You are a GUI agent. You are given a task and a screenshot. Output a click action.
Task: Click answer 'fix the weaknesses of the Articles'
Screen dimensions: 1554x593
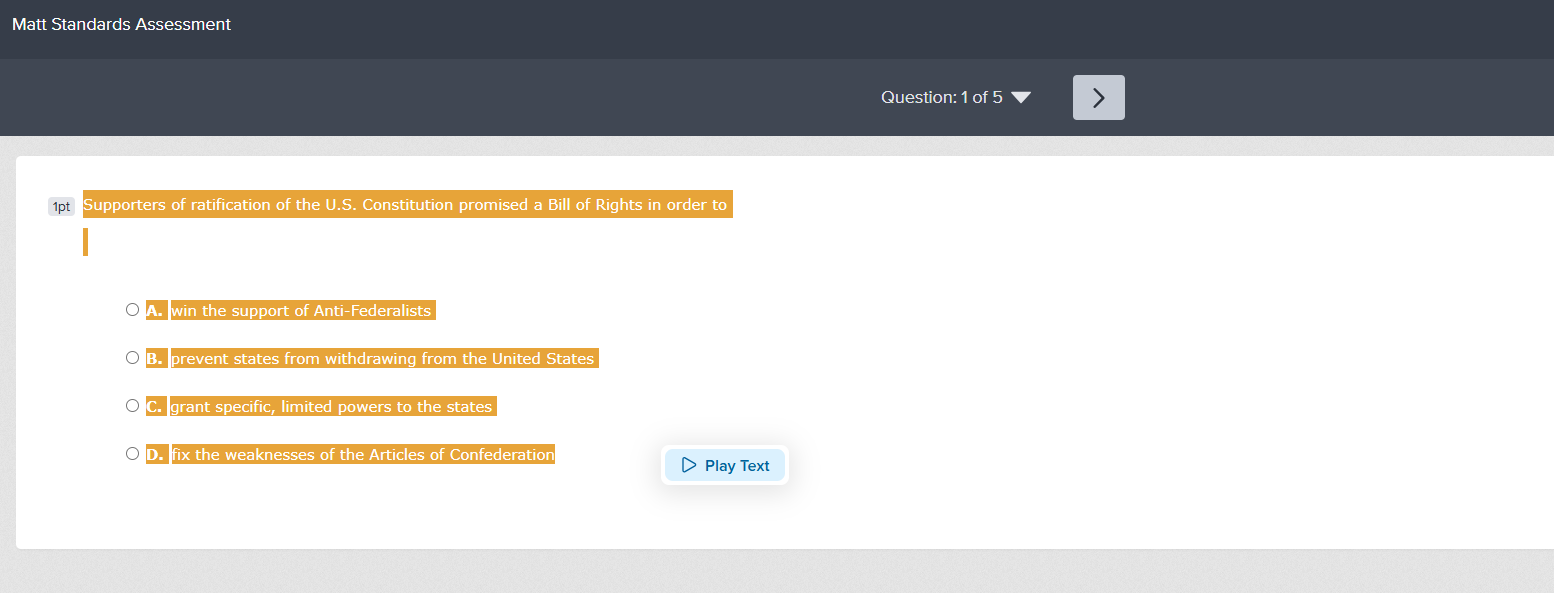pyautogui.click(x=362, y=455)
